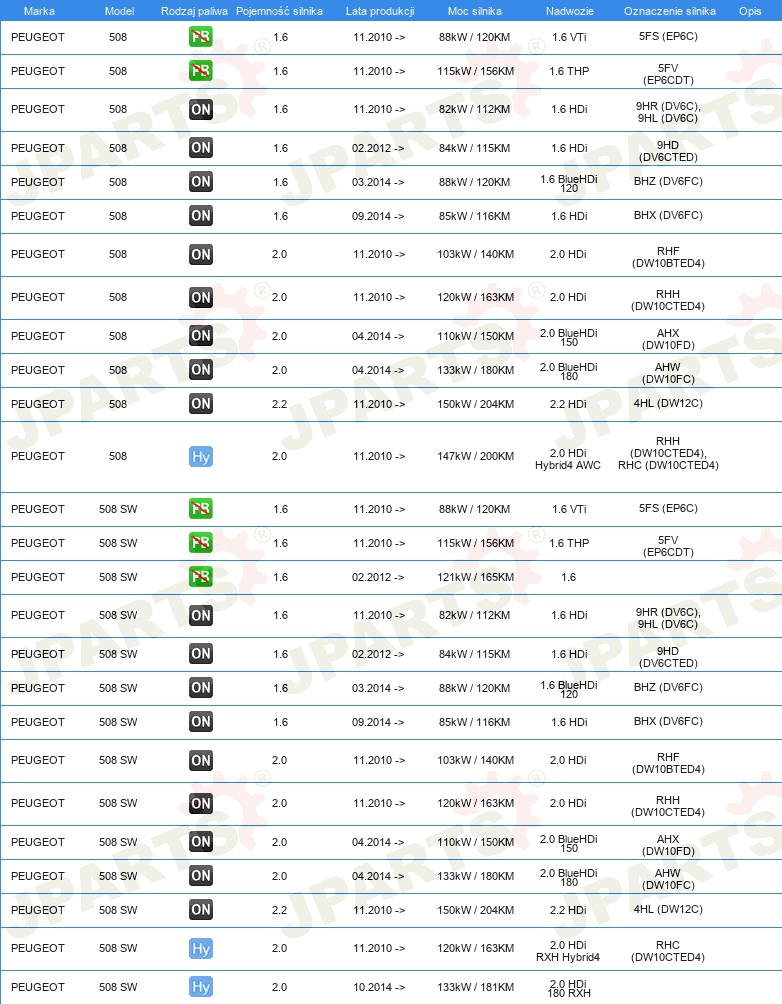Select the 133kW / 181KM power cell

475,987
